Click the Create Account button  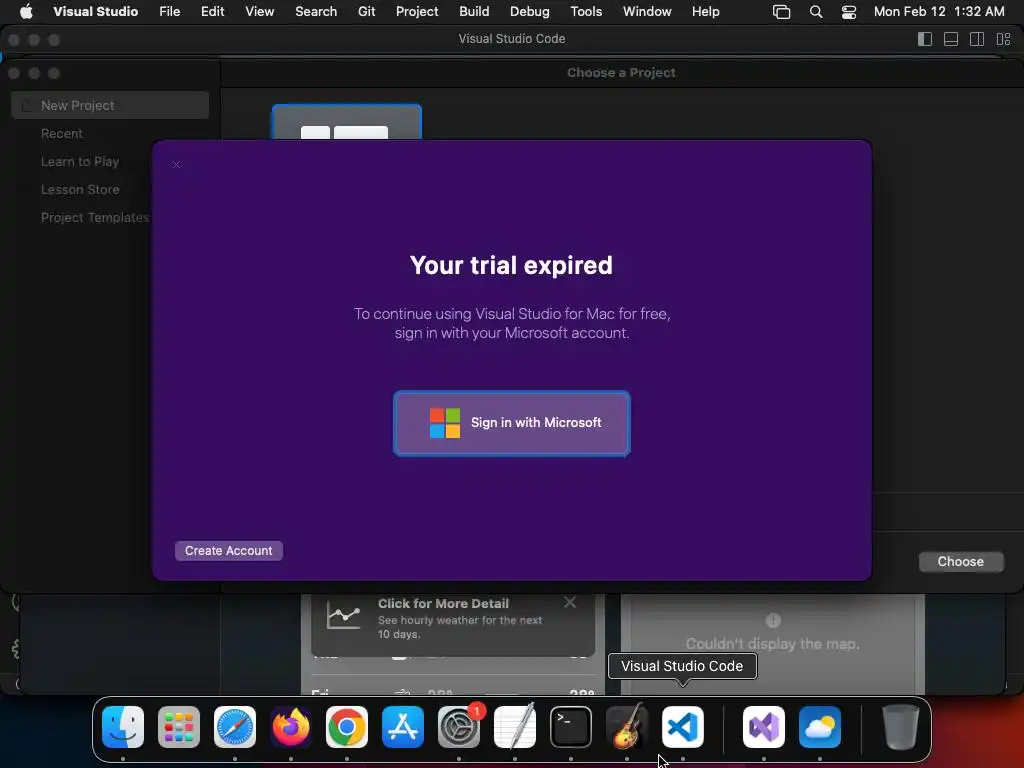(x=229, y=551)
